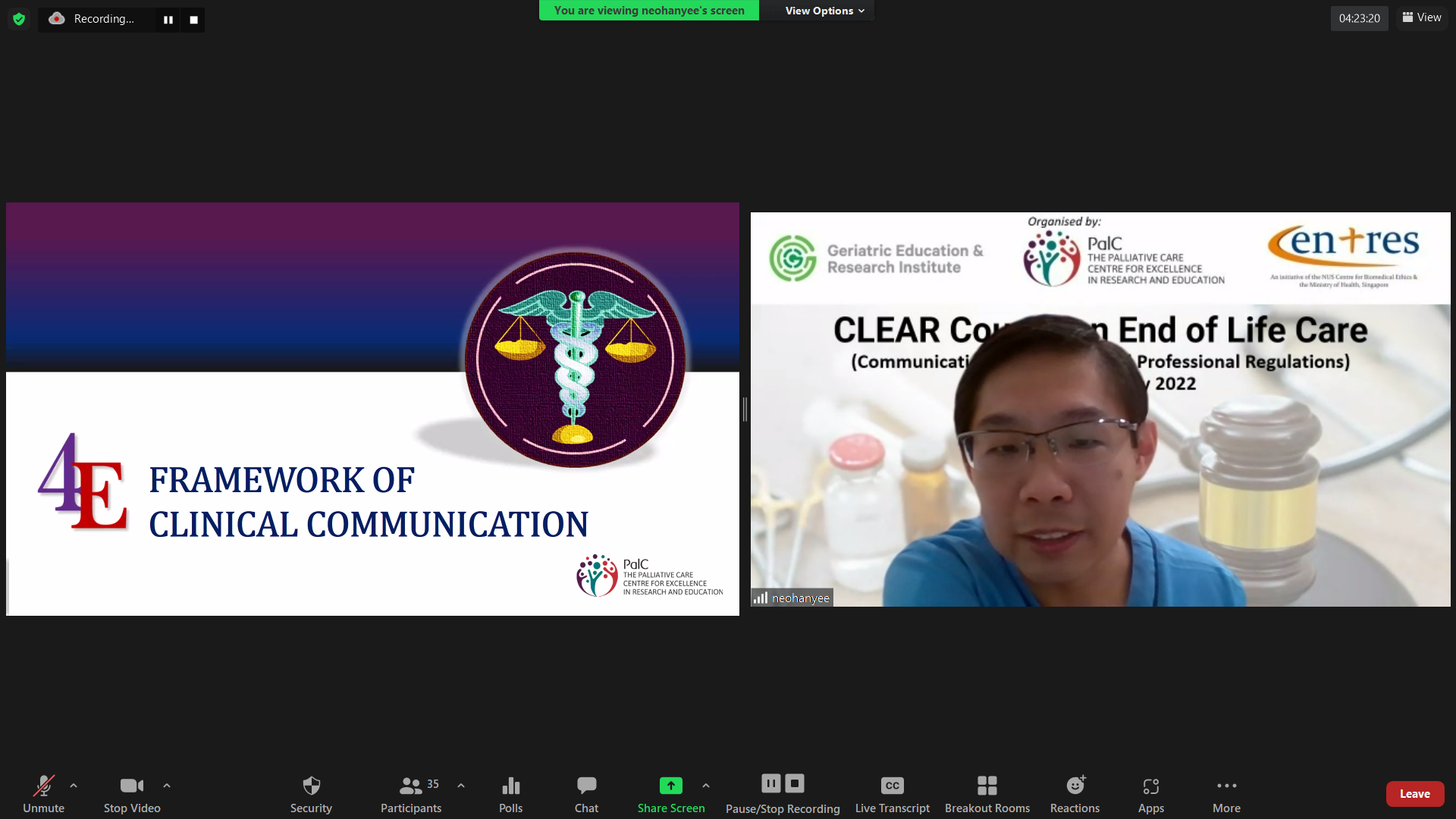1456x819 pixels.
Task: Open the Participants list
Action: 411,792
